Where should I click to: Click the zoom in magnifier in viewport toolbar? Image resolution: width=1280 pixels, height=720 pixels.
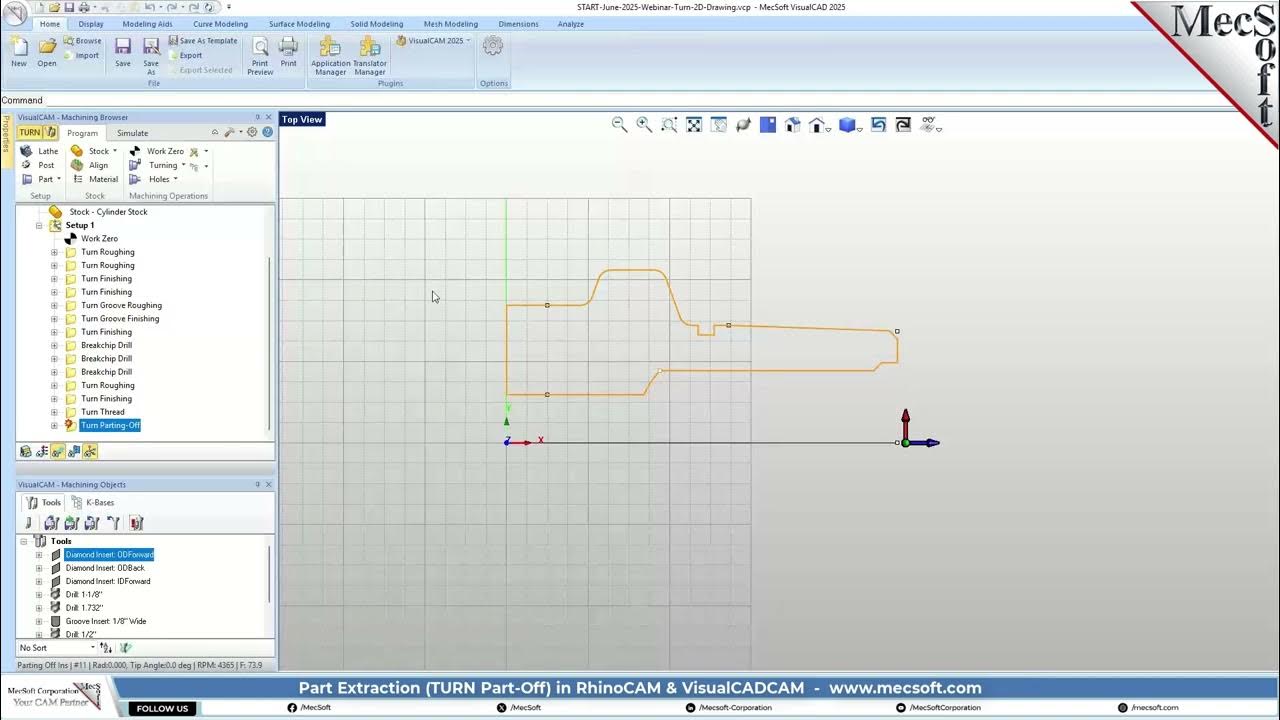point(644,125)
